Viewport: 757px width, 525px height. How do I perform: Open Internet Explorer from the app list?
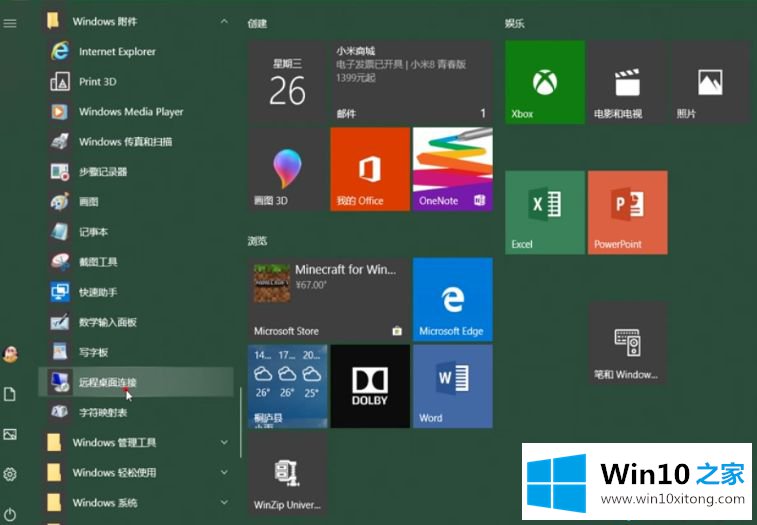point(135,51)
